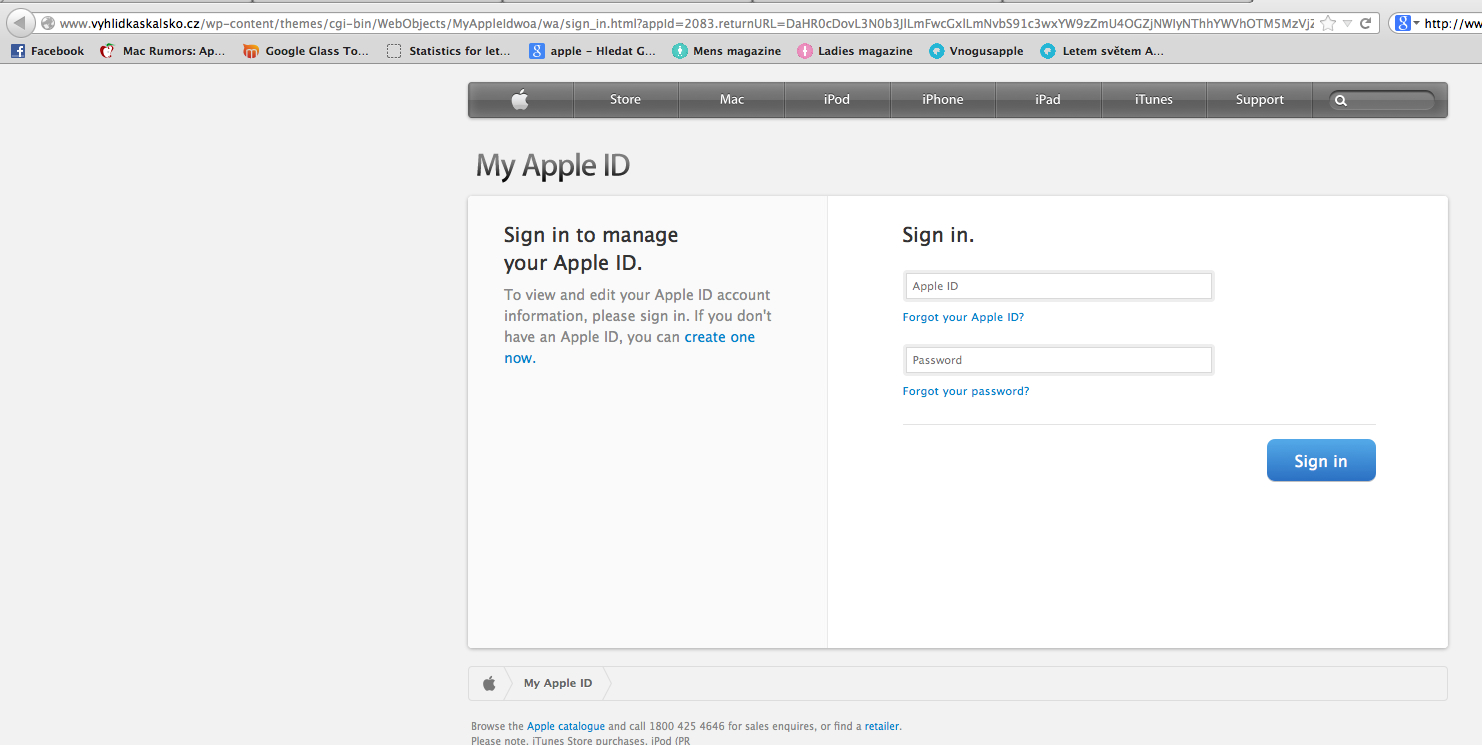The width and height of the screenshot is (1482, 745).
Task: Select the My Apple ID breadcrumb
Action: tap(558, 683)
